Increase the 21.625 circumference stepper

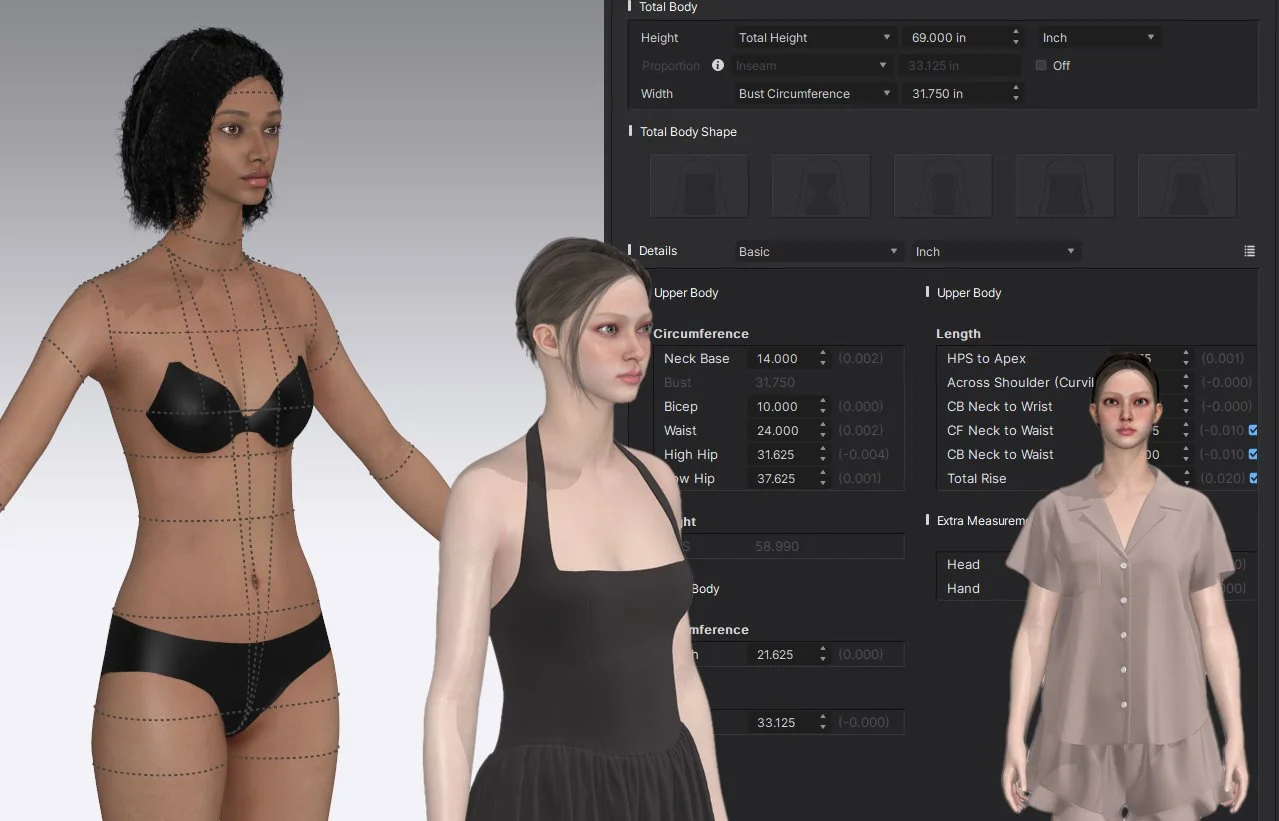(823, 649)
